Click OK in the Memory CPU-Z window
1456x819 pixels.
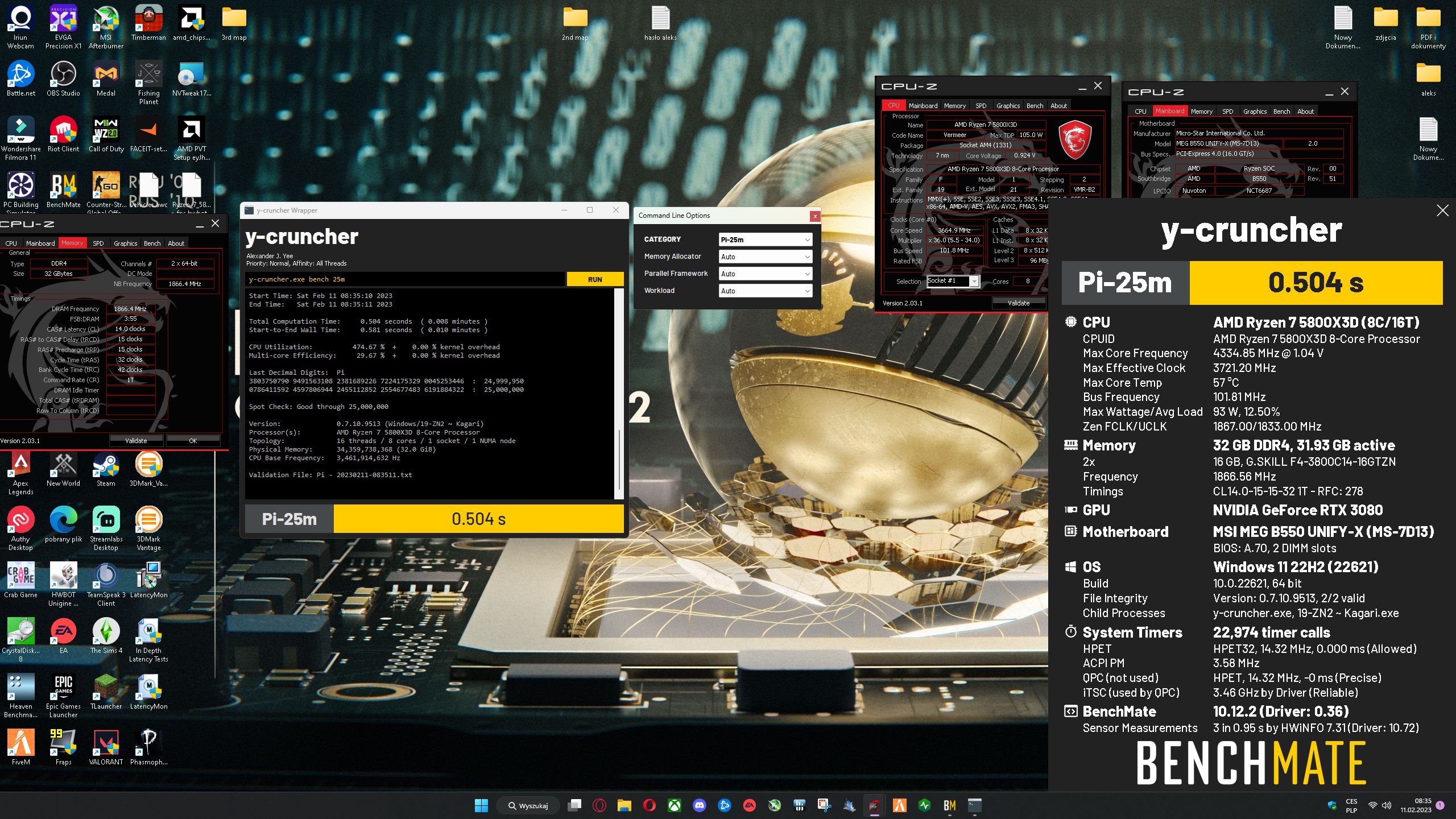193,440
